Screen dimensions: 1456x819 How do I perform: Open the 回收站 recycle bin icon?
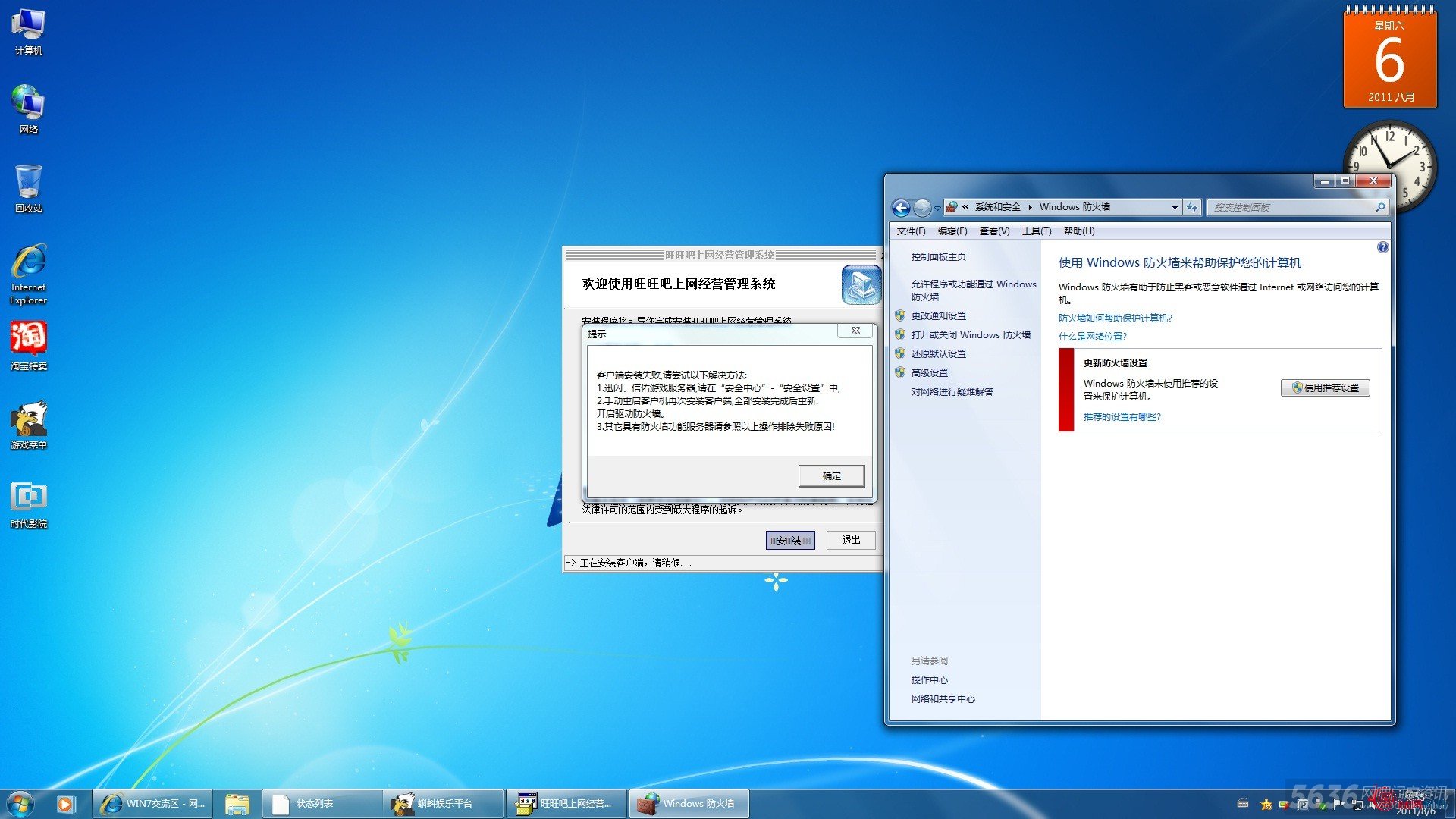click(x=28, y=188)
